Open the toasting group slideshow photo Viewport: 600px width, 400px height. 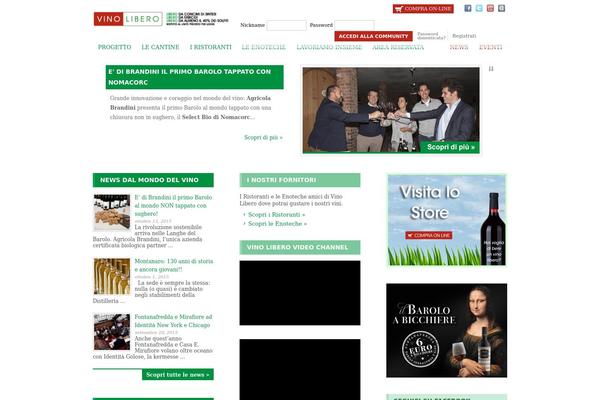tap(391, 110)
